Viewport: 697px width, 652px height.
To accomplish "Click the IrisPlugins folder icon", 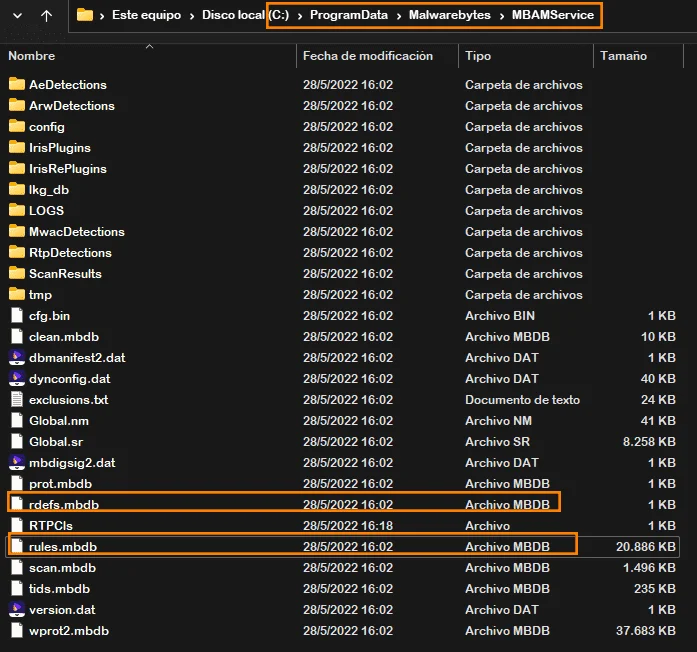I will click(x=17, y=147).
